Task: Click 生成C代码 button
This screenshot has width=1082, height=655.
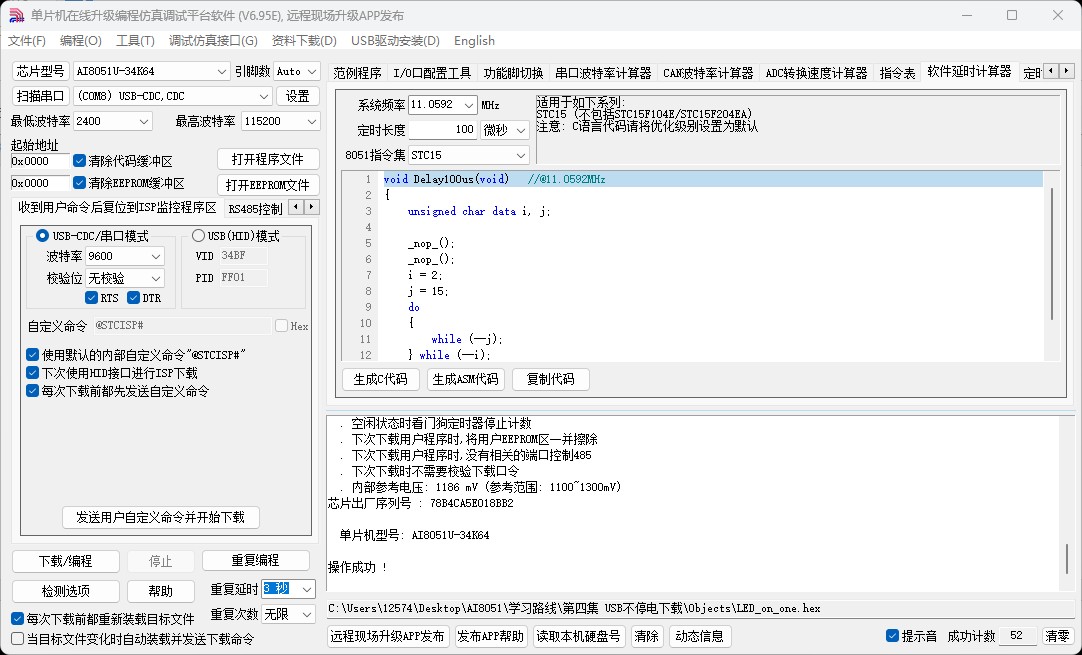Action: [x=380, y=379]
